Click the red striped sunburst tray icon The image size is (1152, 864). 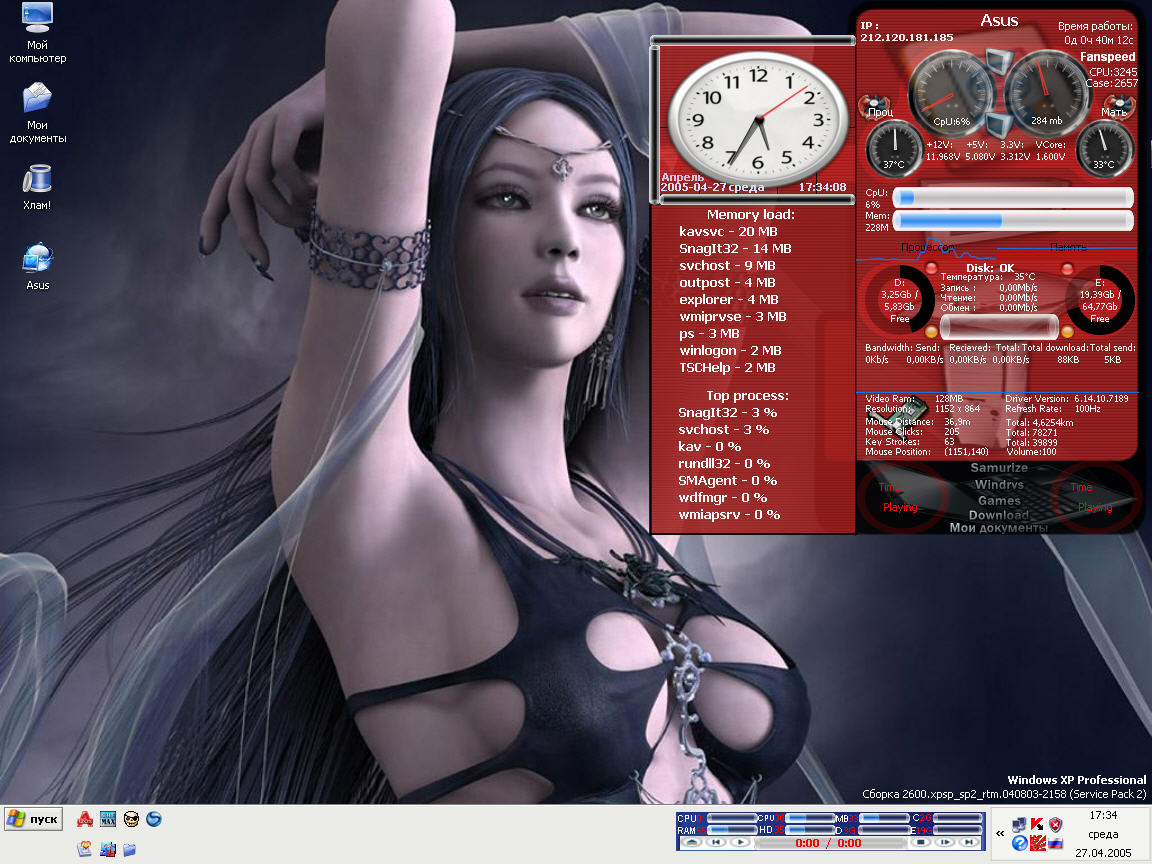pyautogui.click(x=1037, y=843)
